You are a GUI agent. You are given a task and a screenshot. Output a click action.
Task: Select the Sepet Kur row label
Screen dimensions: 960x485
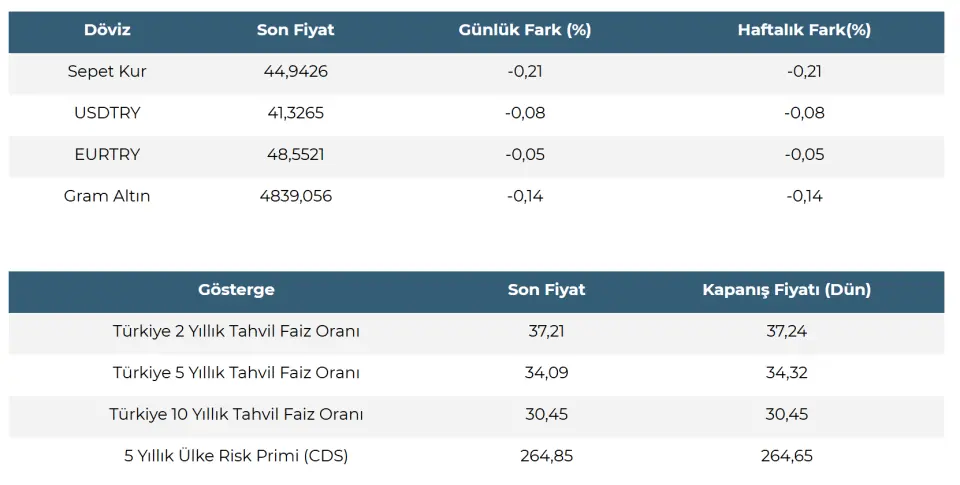tap(107, 72)
